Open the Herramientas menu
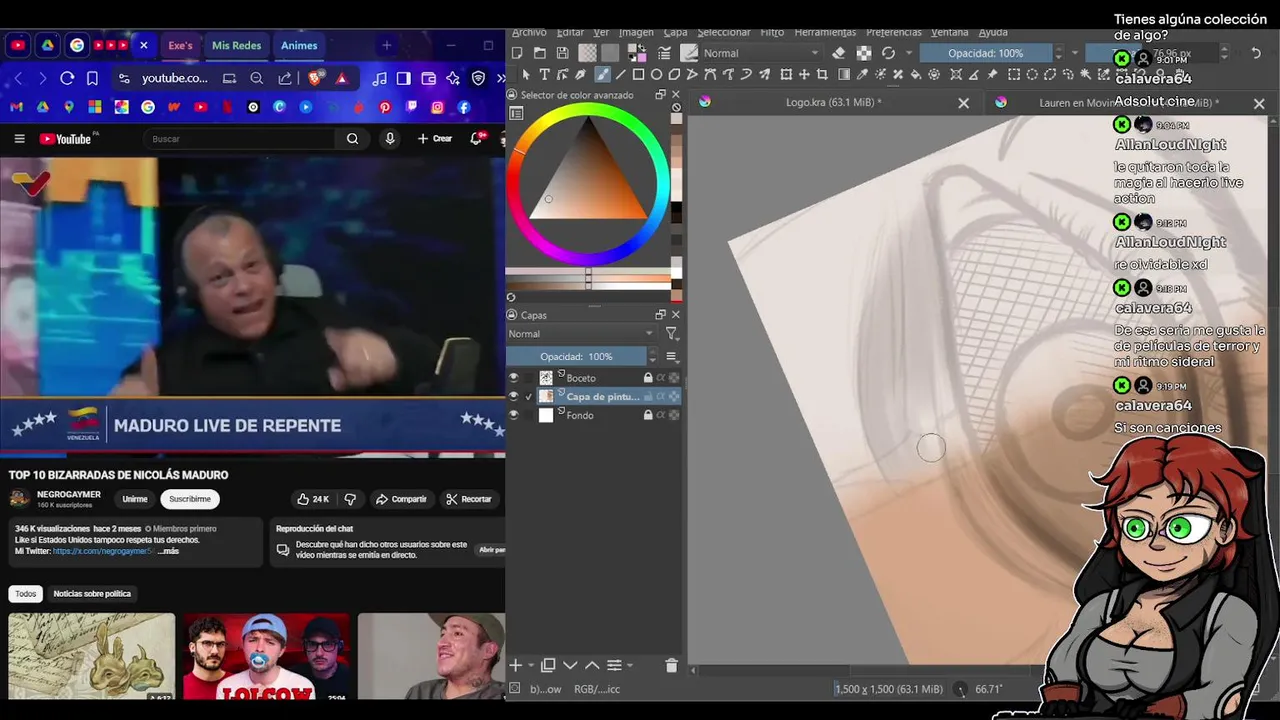The width and height of the screenshot is (1280, 720). [825, 32]
